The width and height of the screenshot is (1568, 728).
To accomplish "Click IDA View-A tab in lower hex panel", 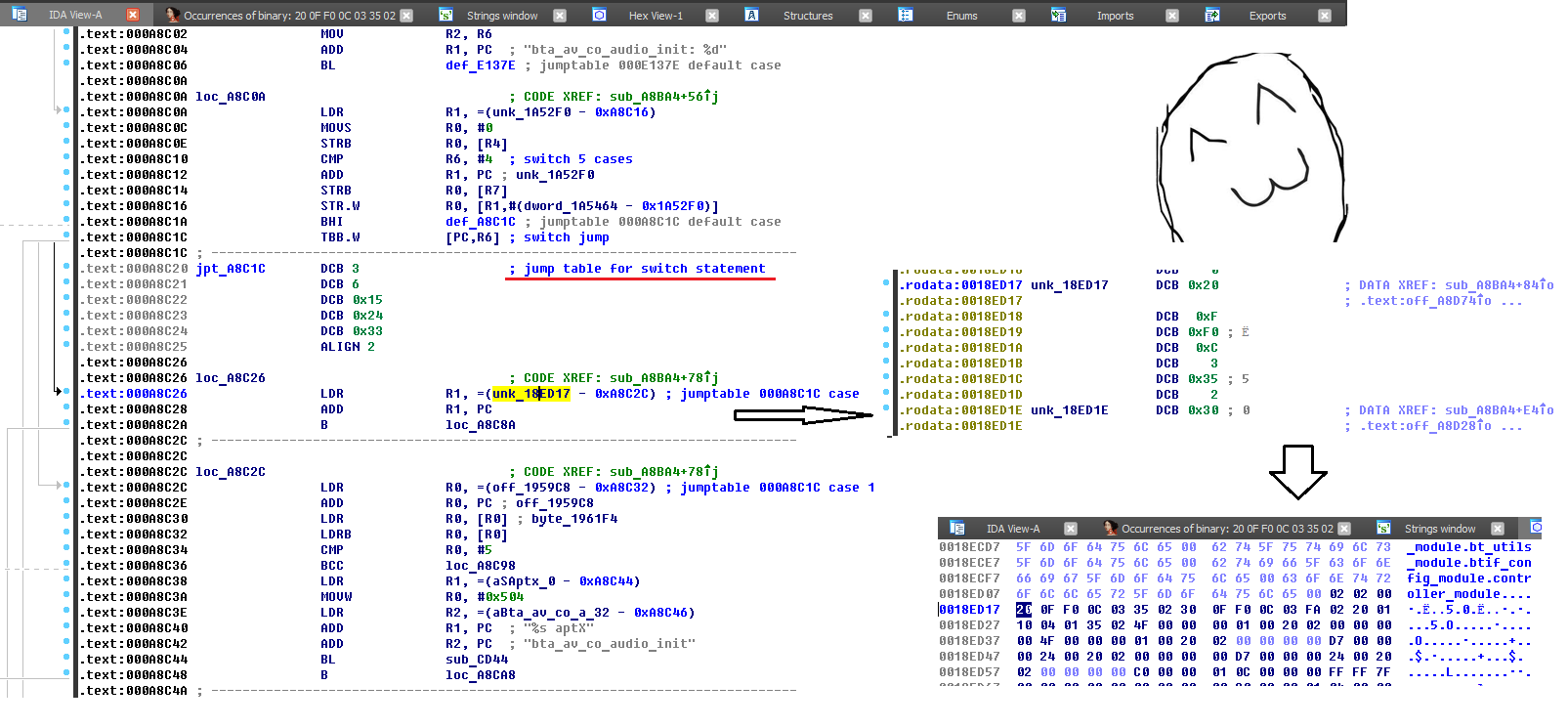I will (x=1013, y=529).
